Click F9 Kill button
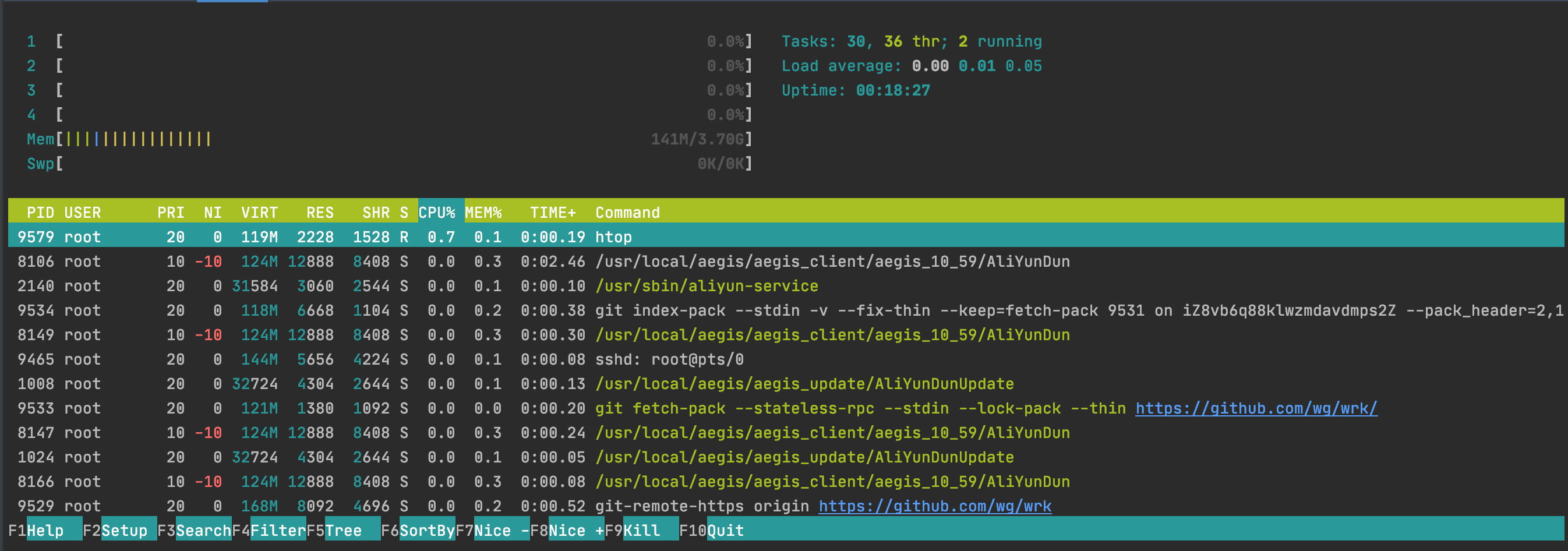1568x551 pixels. click(641, 530)
